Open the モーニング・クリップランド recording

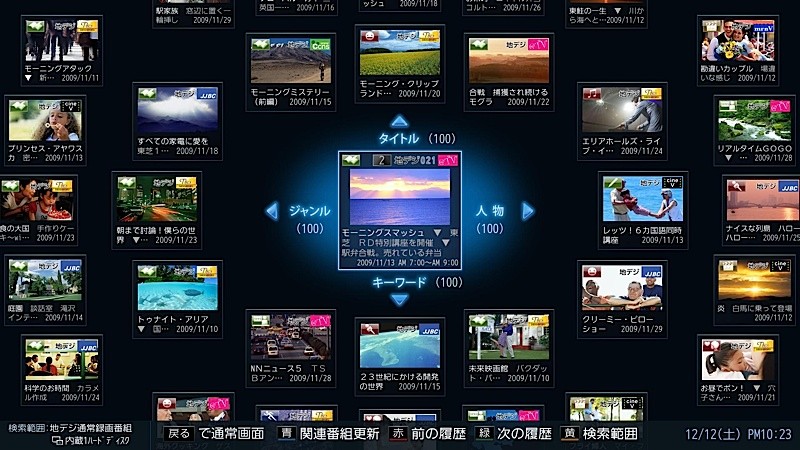click(x=399, y=64)
